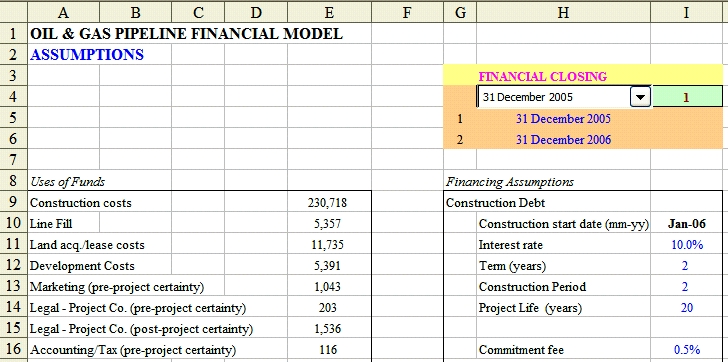Select column B header
Screen dimensions: 728x362
coord(136,13)
